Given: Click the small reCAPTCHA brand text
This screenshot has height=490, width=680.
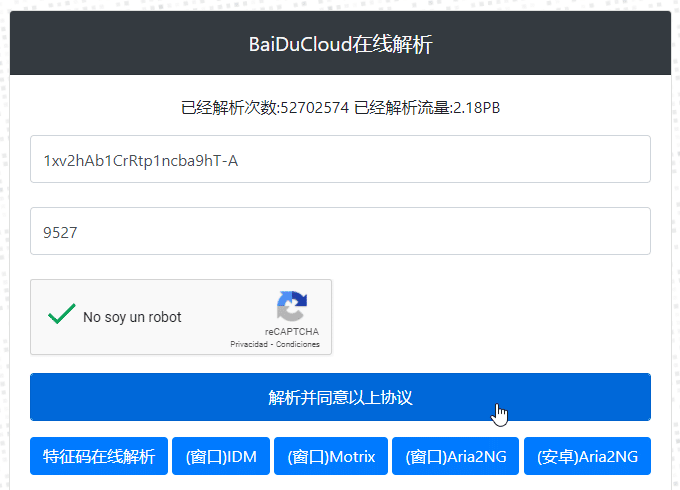Looking at the screenshot, I should coord(292,331).
